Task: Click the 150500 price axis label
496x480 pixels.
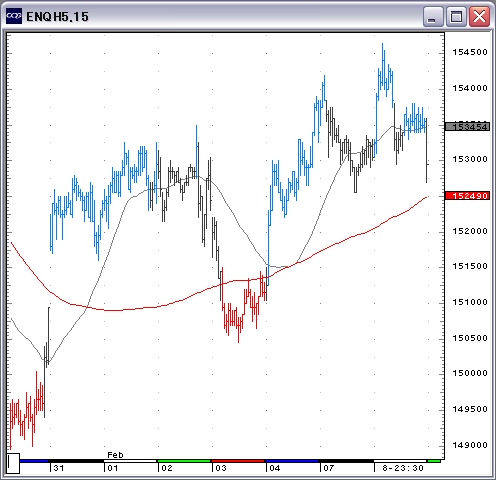Action: [x=470, y=338]
